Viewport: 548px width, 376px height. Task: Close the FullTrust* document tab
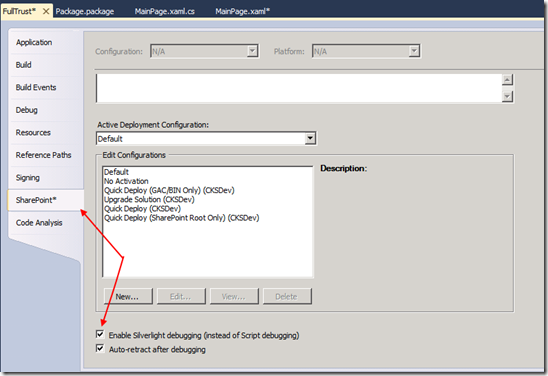click(x=46, y=11)
